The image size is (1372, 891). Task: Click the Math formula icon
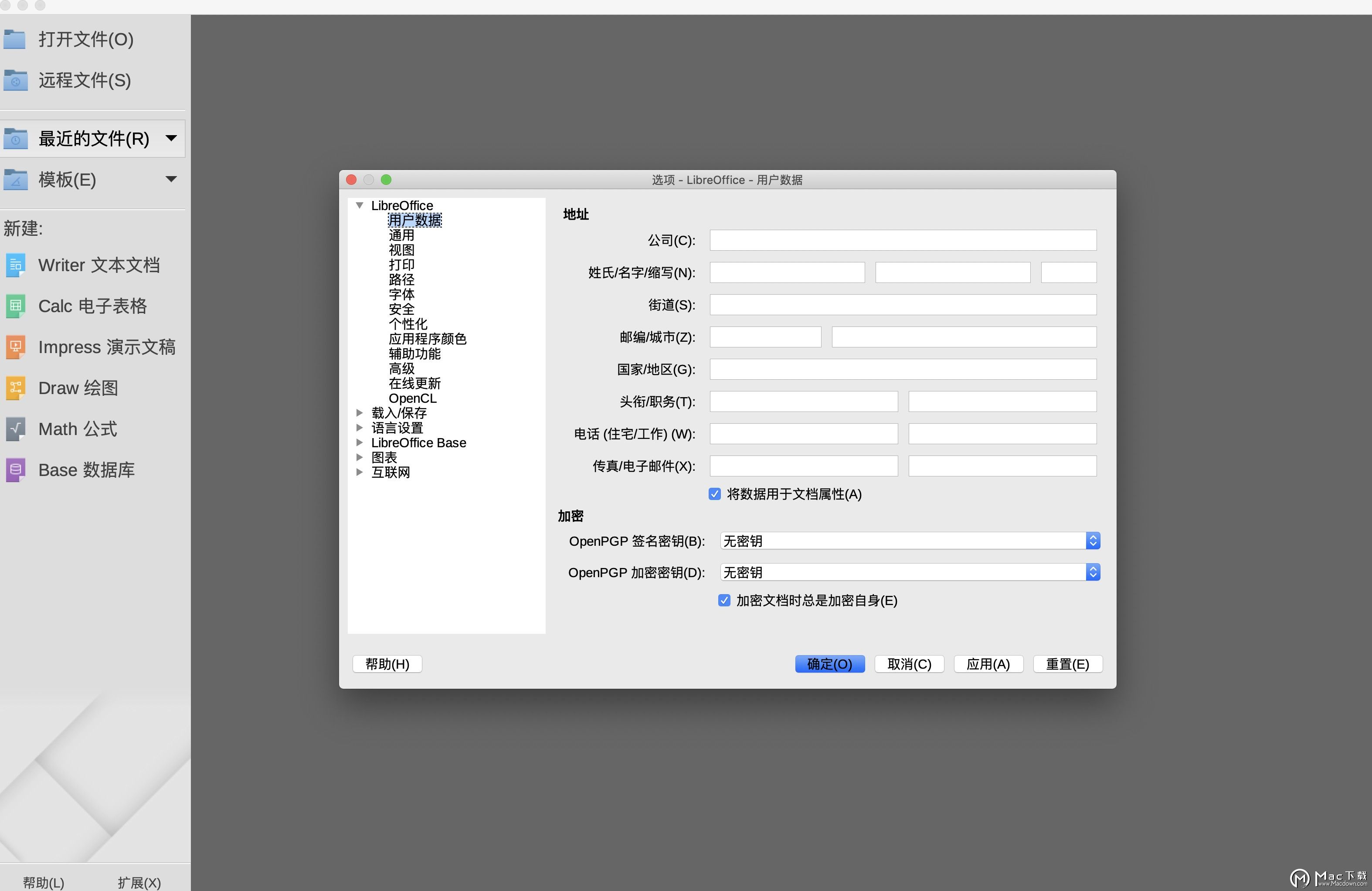click(16, 429)
